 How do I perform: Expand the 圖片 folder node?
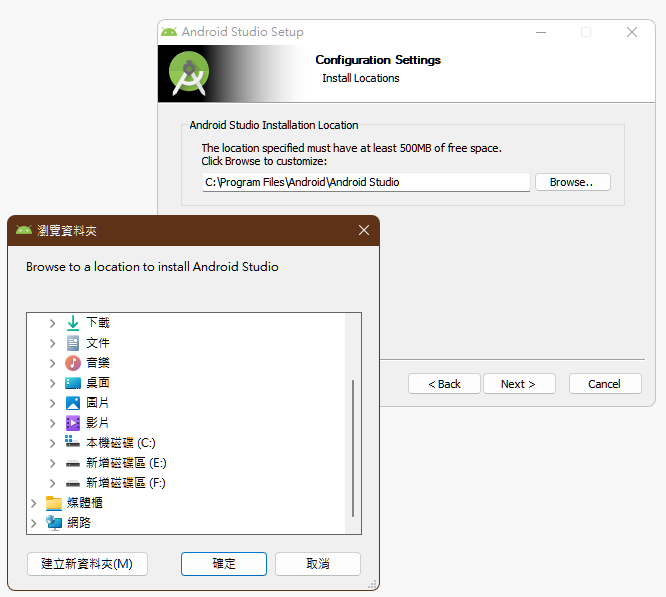click(52, 403)
